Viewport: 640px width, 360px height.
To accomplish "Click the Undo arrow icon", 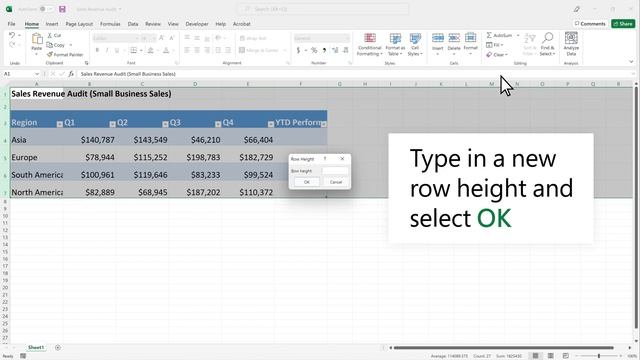I will coord(12,36).
